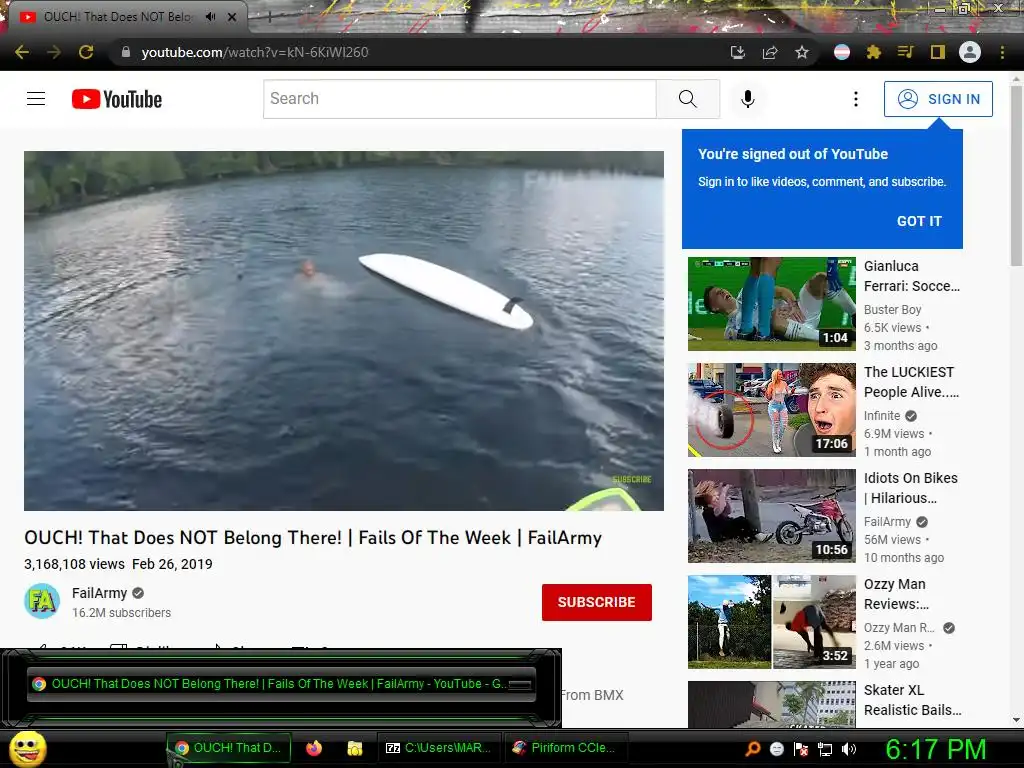This screenshot has height=768, width=1024.
Task: Search with your voice microphone icon
Action: click(x=748, y=99)
